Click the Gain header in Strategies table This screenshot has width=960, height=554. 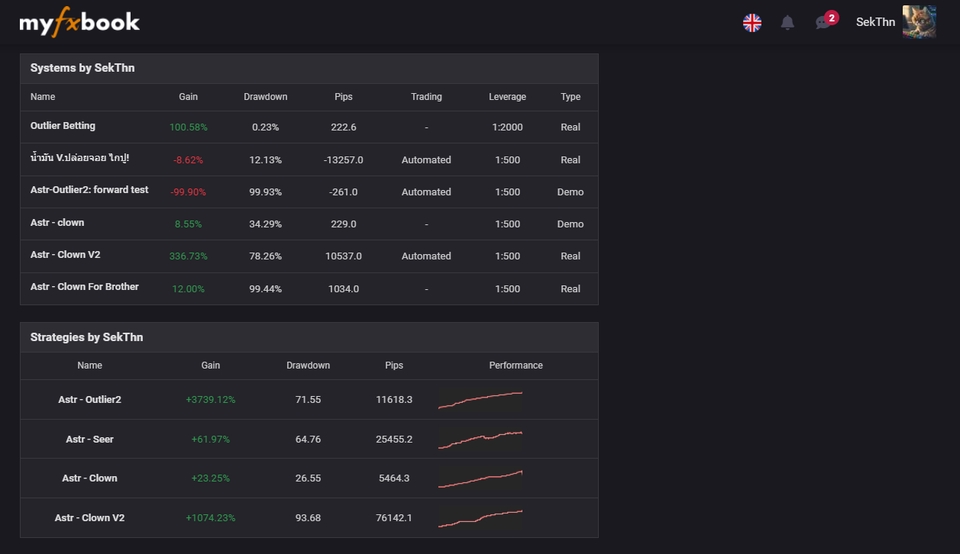211,365
